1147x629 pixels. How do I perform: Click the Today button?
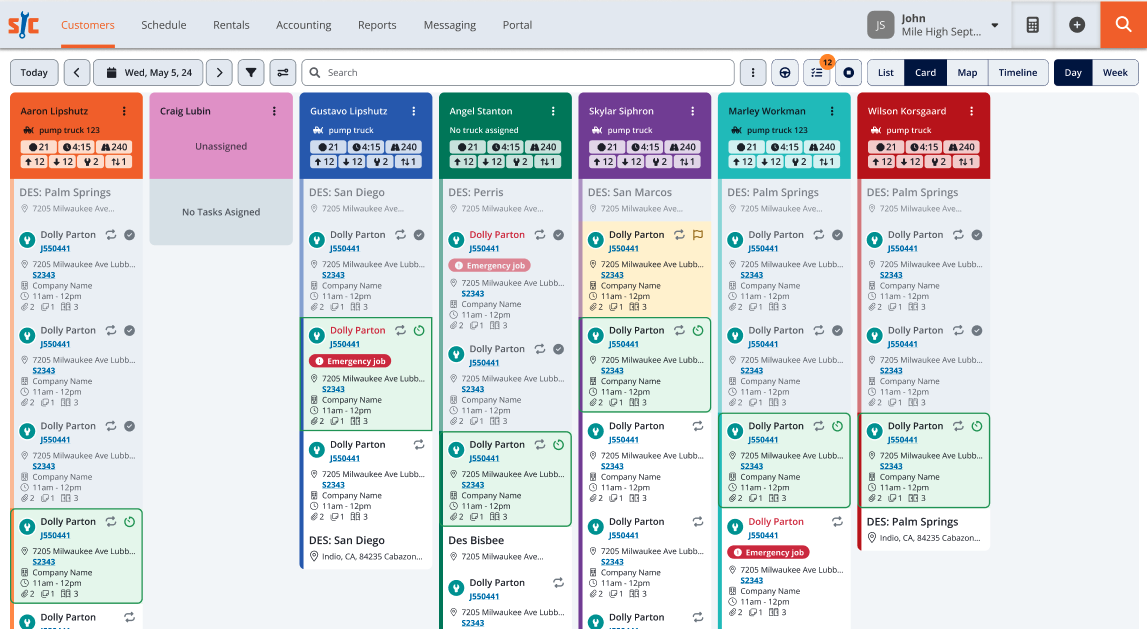[x=34, y=72]
